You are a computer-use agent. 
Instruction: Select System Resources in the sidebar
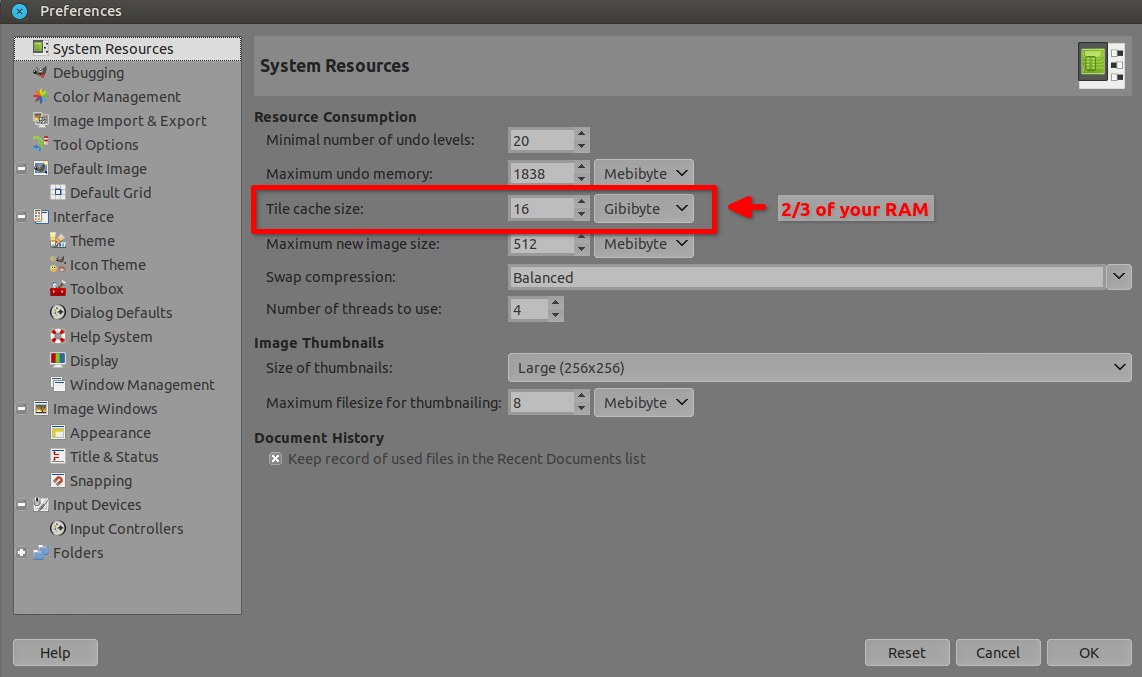pos(127,49)
